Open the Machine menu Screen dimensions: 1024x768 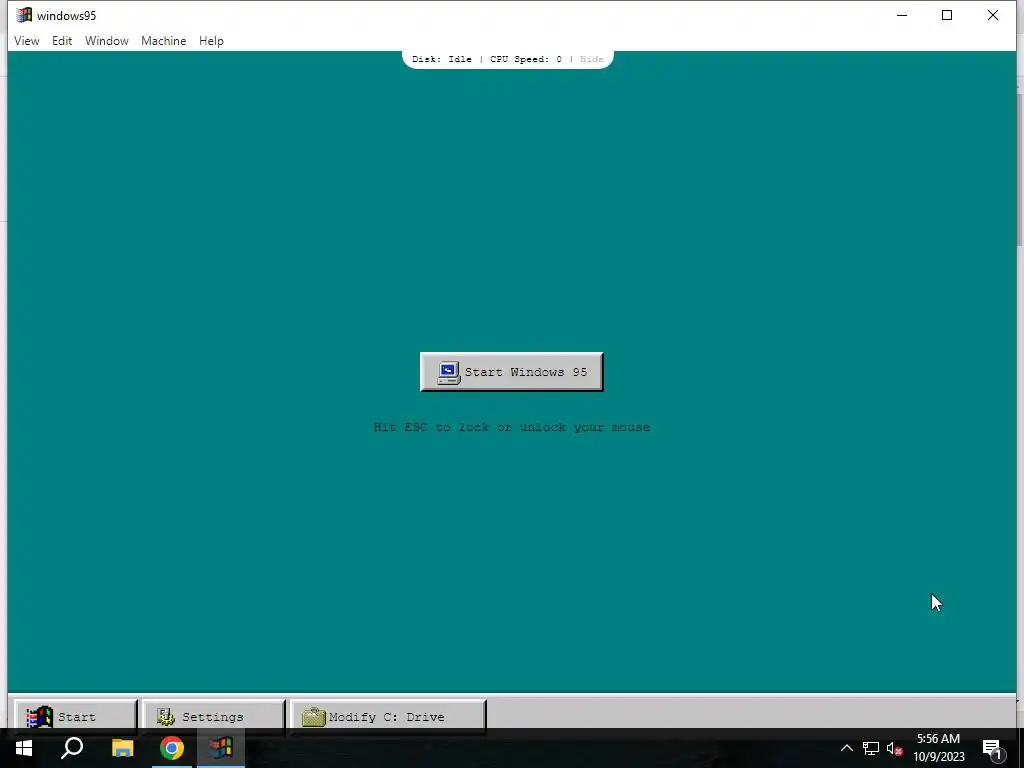[x=163, y=40]
